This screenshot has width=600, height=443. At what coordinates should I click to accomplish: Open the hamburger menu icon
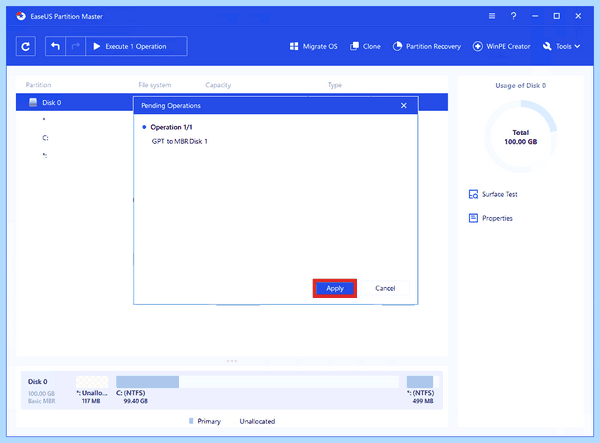click(492, 16)
